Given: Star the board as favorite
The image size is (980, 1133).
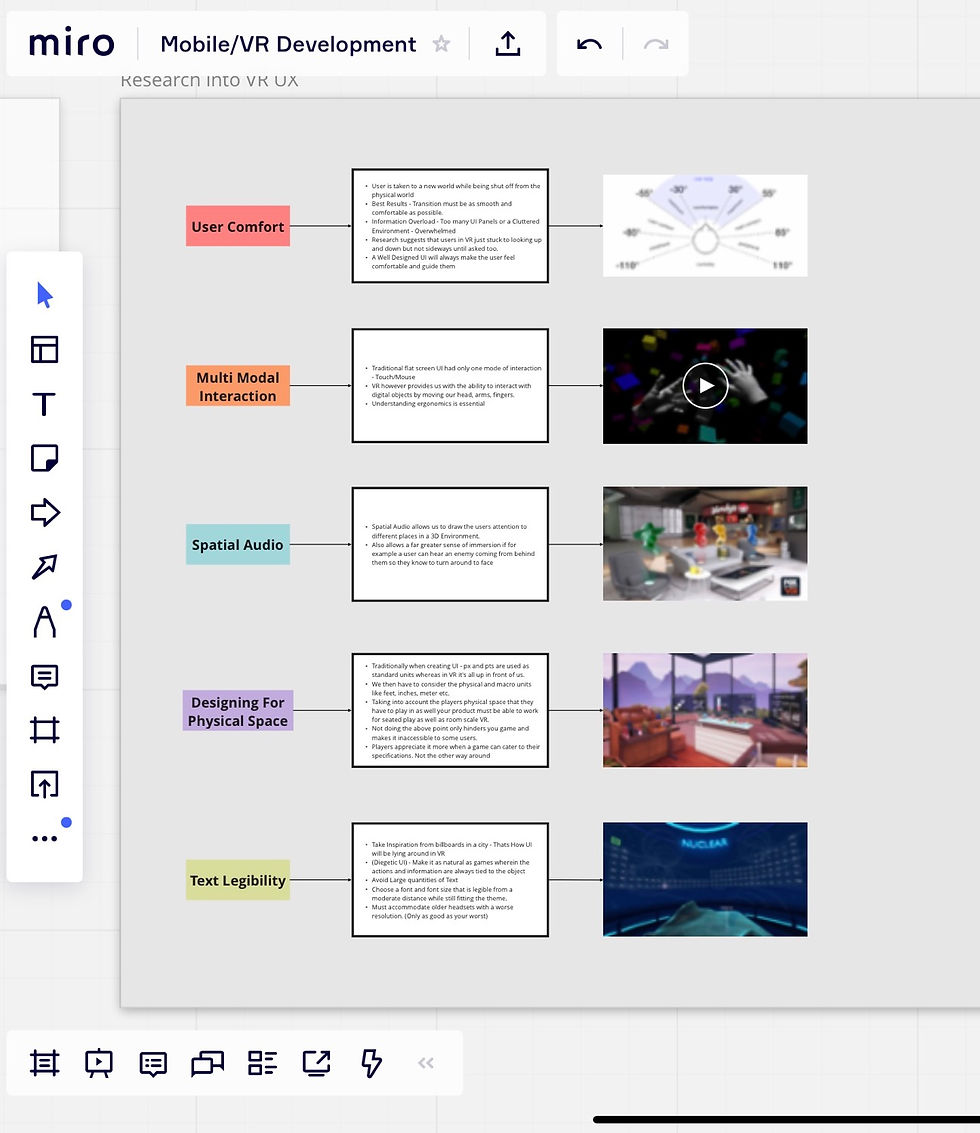Looking at the screenshot, I should click(x=441, y=44).
